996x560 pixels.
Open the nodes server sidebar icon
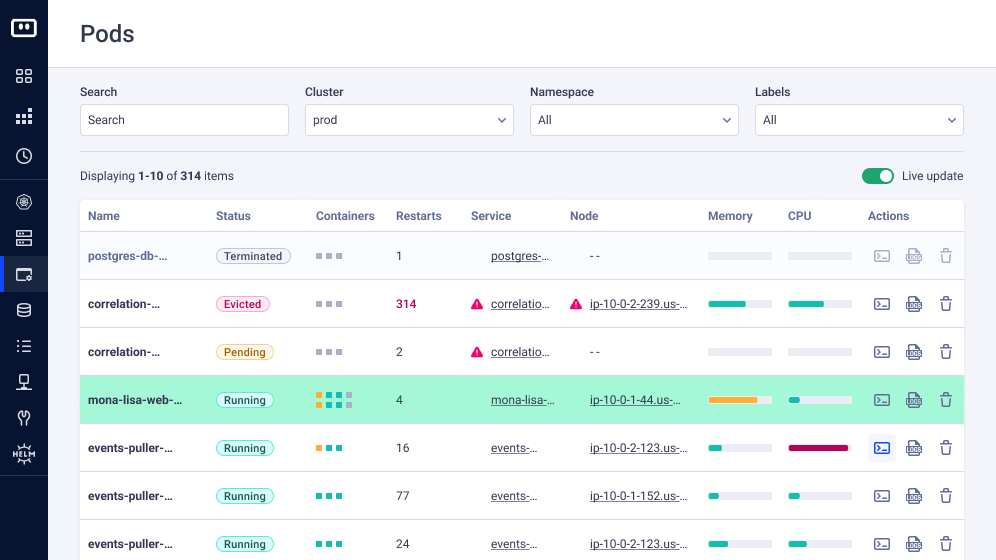point(24,238)
